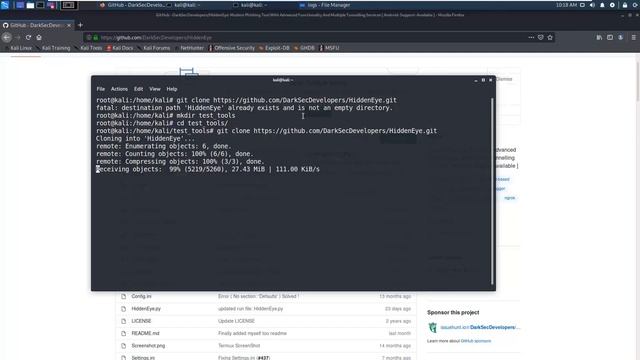Open terminal Help menu

171,89
